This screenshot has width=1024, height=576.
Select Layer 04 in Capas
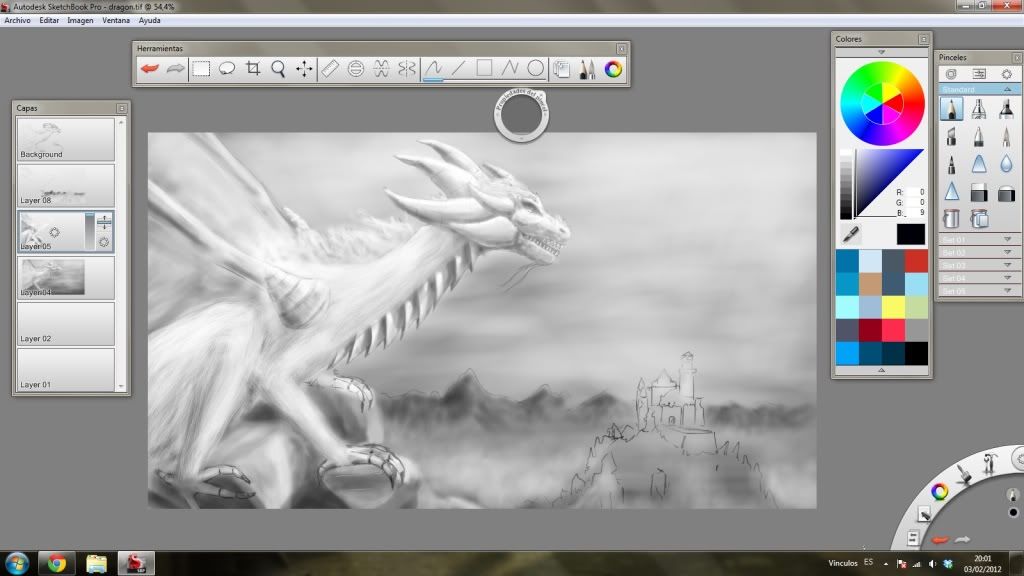(x=65, y=278)
